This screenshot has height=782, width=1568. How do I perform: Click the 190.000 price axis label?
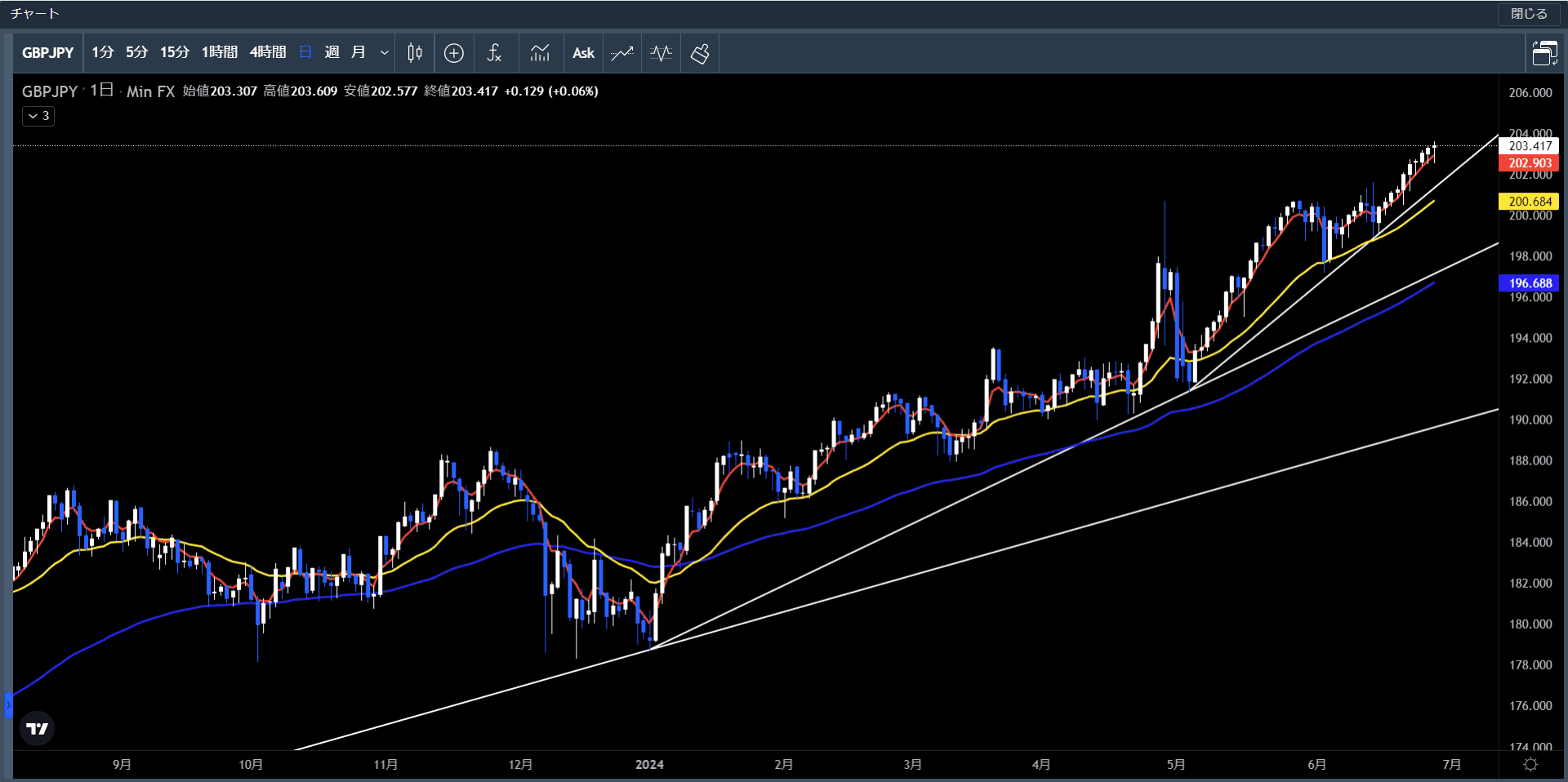[1530, 420]
